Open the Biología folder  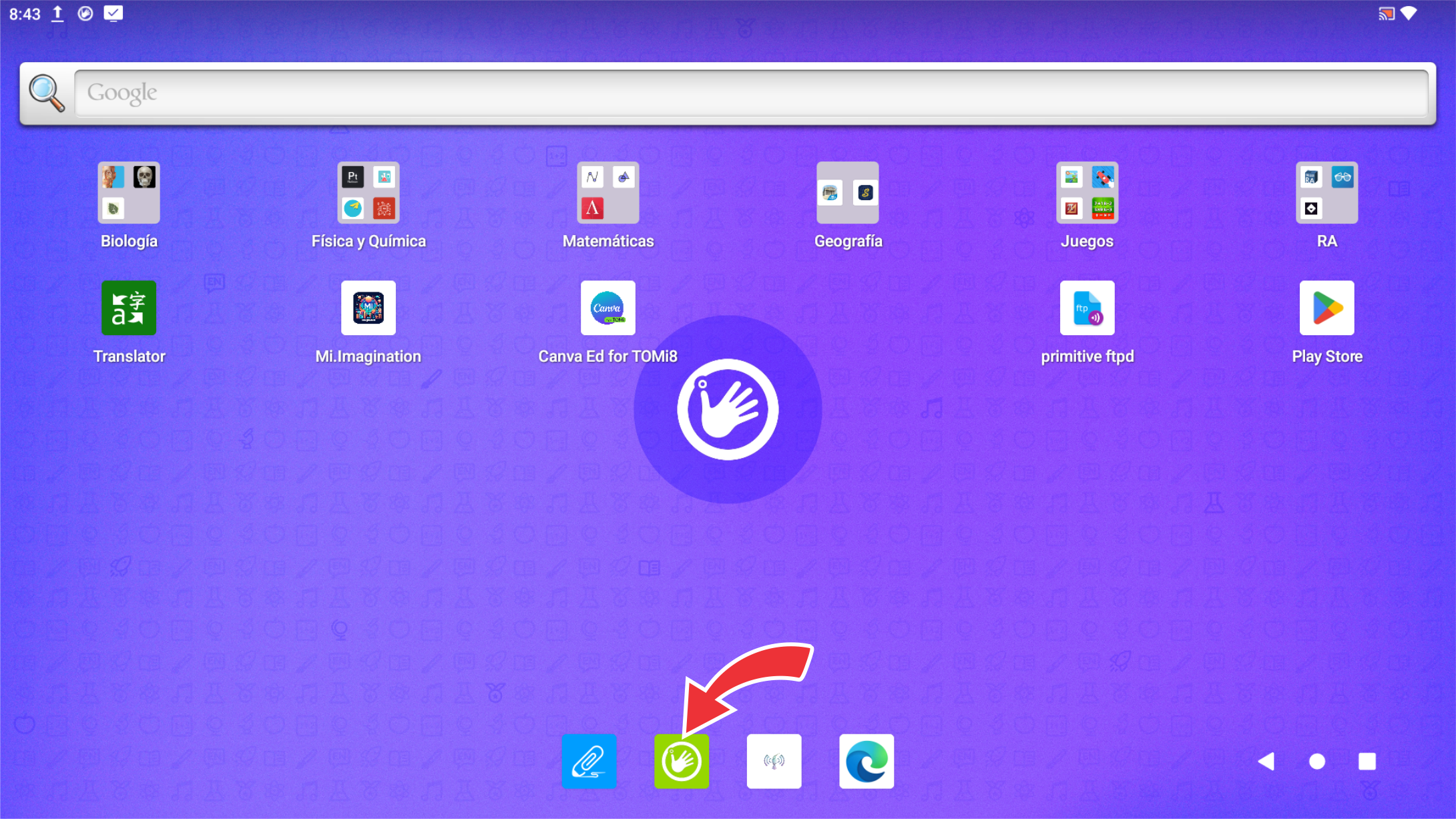coord(129,193)
